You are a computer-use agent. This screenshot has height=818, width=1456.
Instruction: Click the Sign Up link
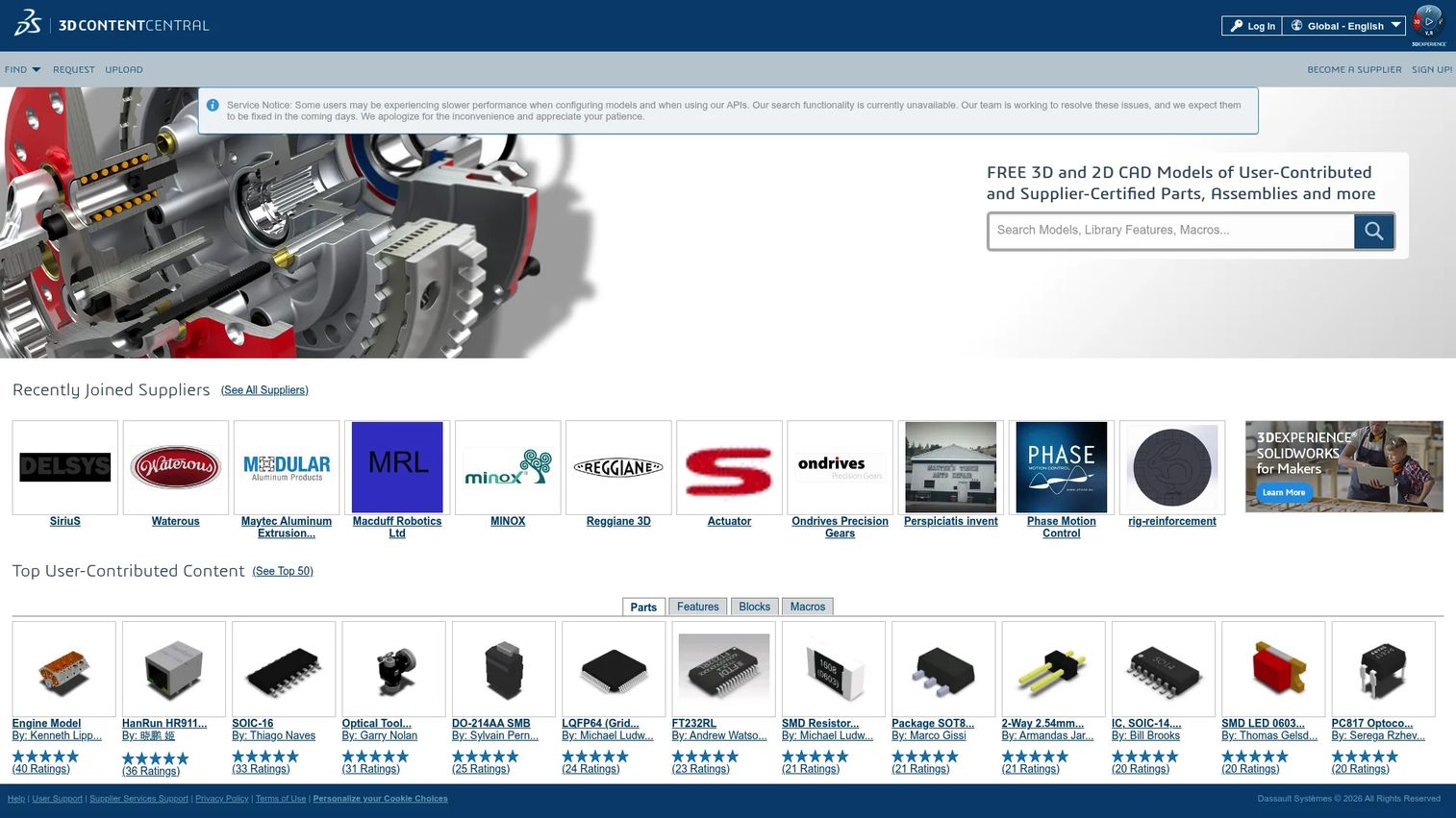point(1432,69)
